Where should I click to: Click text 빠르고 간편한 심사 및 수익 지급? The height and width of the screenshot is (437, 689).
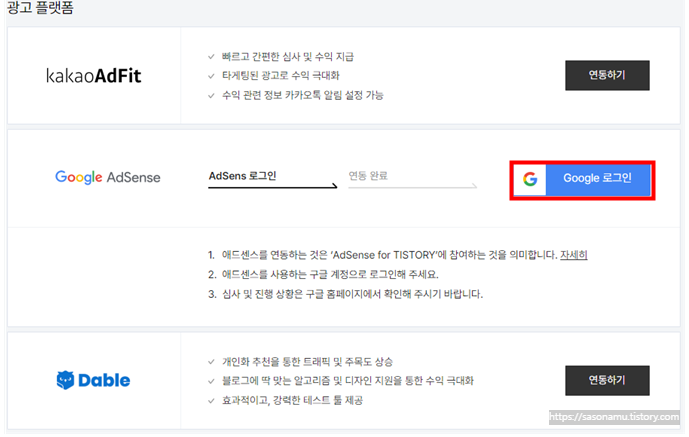click(x=288, y=57)
